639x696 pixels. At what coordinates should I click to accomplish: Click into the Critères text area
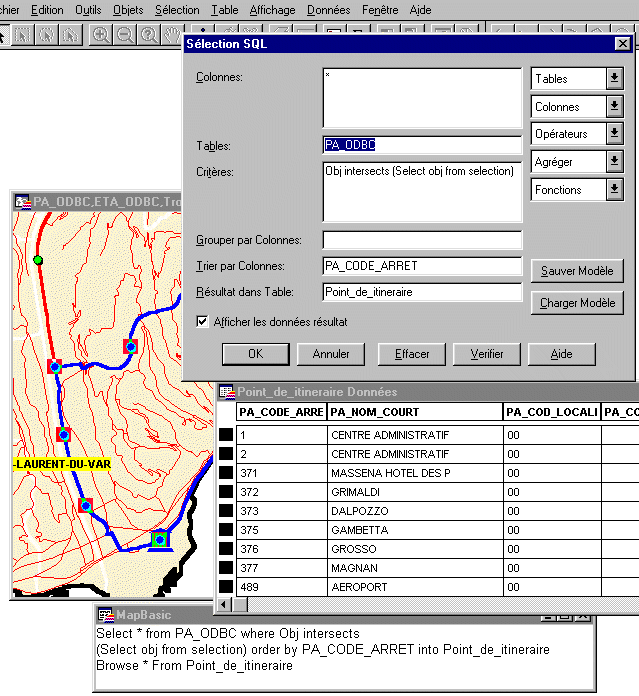click(422, 192)
